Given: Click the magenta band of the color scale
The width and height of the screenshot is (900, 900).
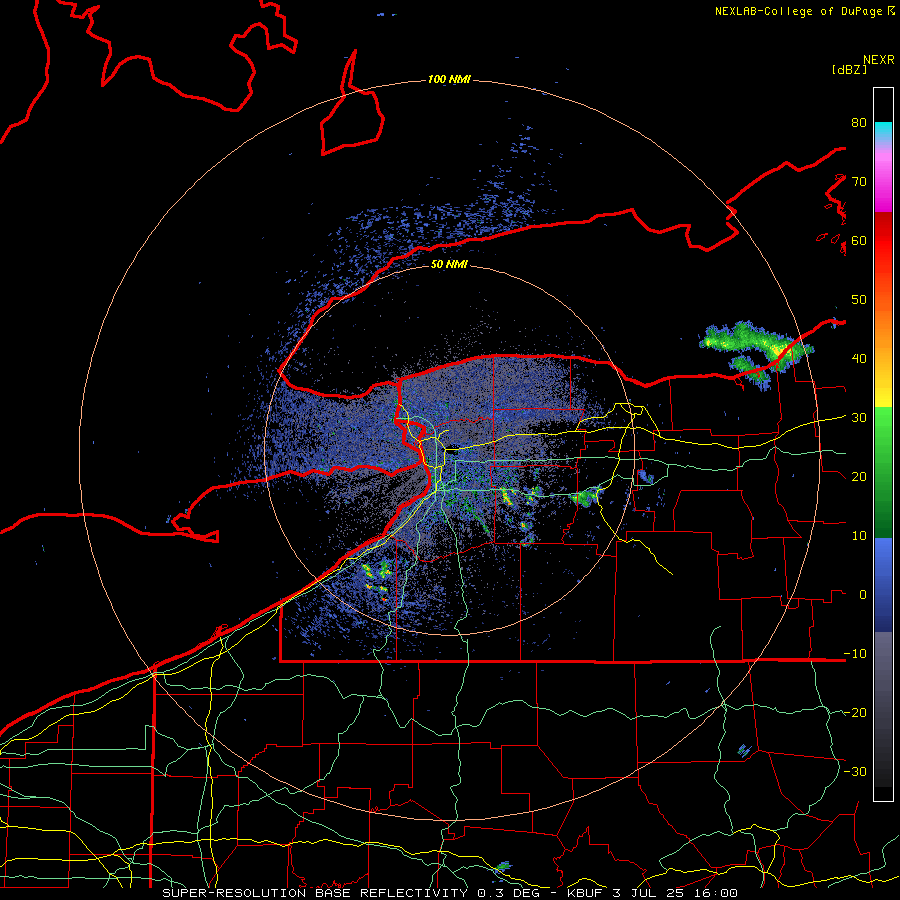Looking at the screenshot, I should point(883,184).
